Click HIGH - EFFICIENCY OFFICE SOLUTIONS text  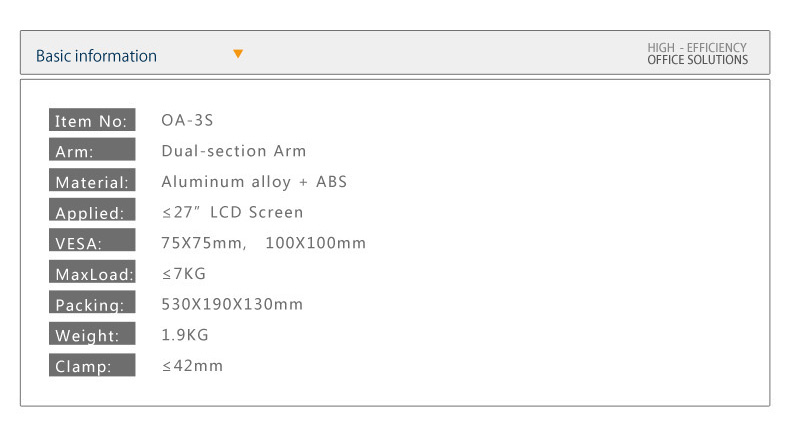[x=697, y=53]
